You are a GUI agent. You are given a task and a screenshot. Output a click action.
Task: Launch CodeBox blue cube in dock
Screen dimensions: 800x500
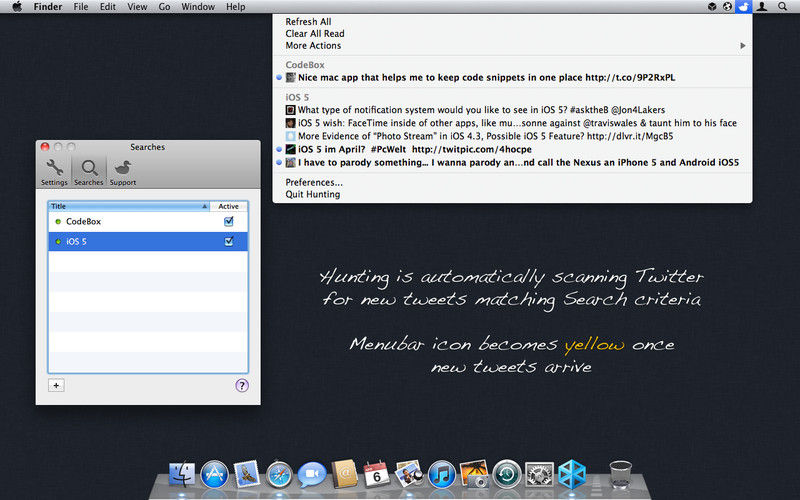tap(572, 474)
